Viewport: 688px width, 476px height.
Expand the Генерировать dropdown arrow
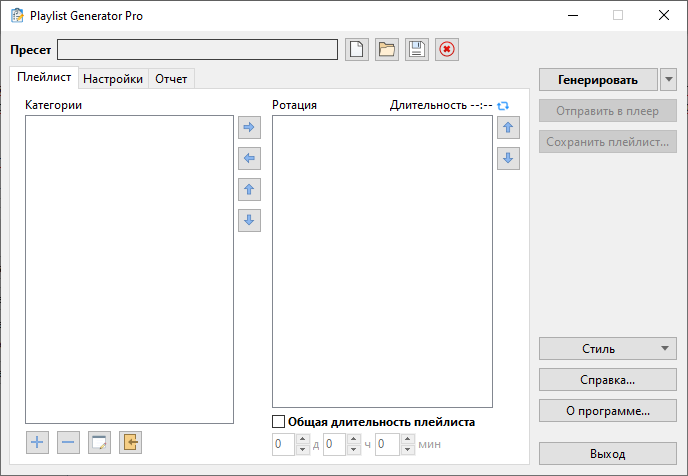(x=668, y=79)
